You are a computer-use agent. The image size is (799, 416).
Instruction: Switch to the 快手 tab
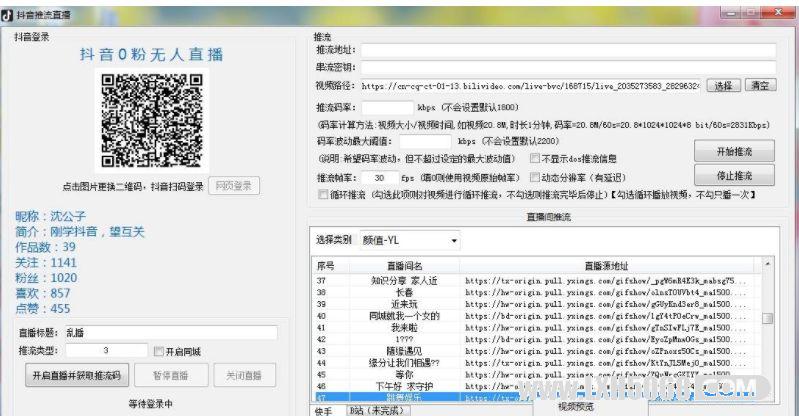coord(324,410)
